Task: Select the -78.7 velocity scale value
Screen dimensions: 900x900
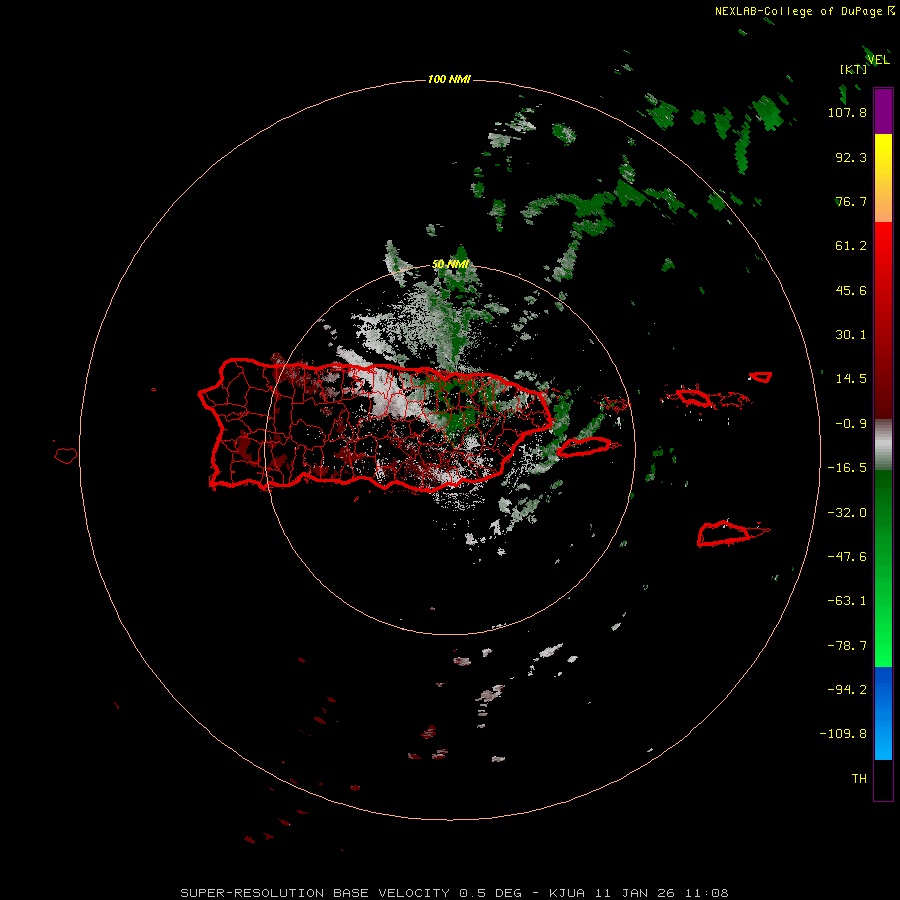Action: tap(847, 646)
